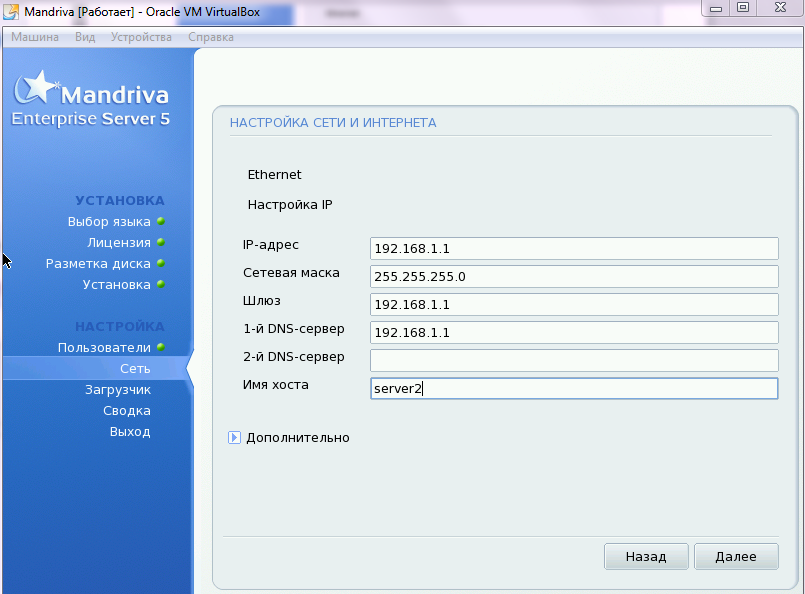Click the VirtualBox window title icon
This screenshot has height=594, width=805.
point(11,11)
